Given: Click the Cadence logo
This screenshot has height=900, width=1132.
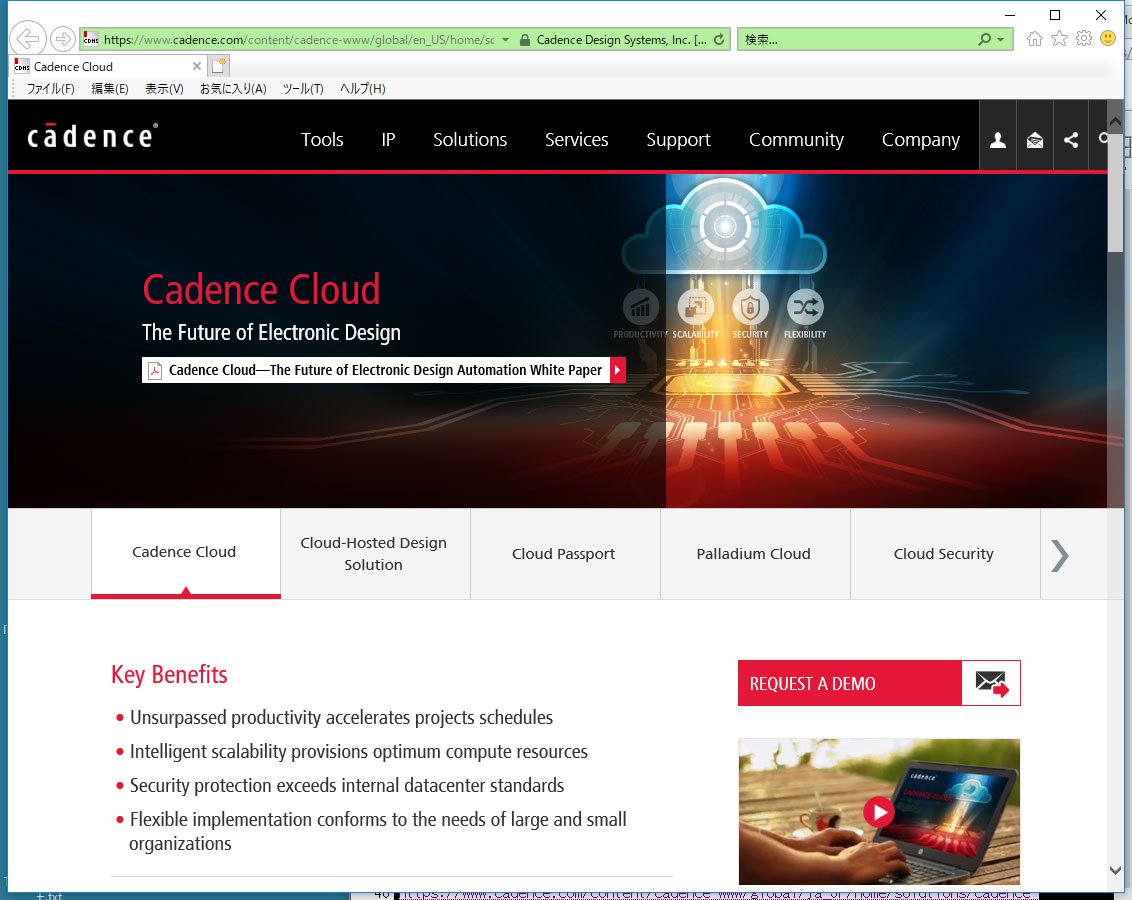Looking at the screenshot, I should tap(92, 136).
